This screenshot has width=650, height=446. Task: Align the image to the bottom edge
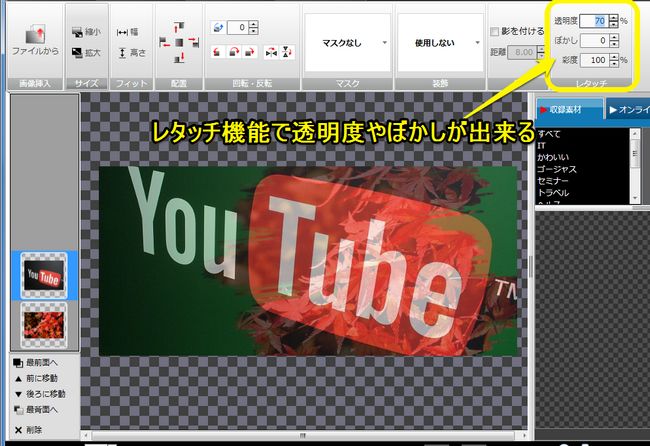click(179, 57)
